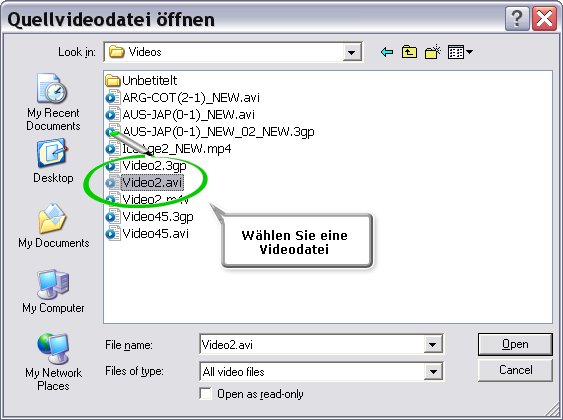Click the Video45.3gp file icon
Viewport: 563px width, 420px height.
[x=112, y=217]
